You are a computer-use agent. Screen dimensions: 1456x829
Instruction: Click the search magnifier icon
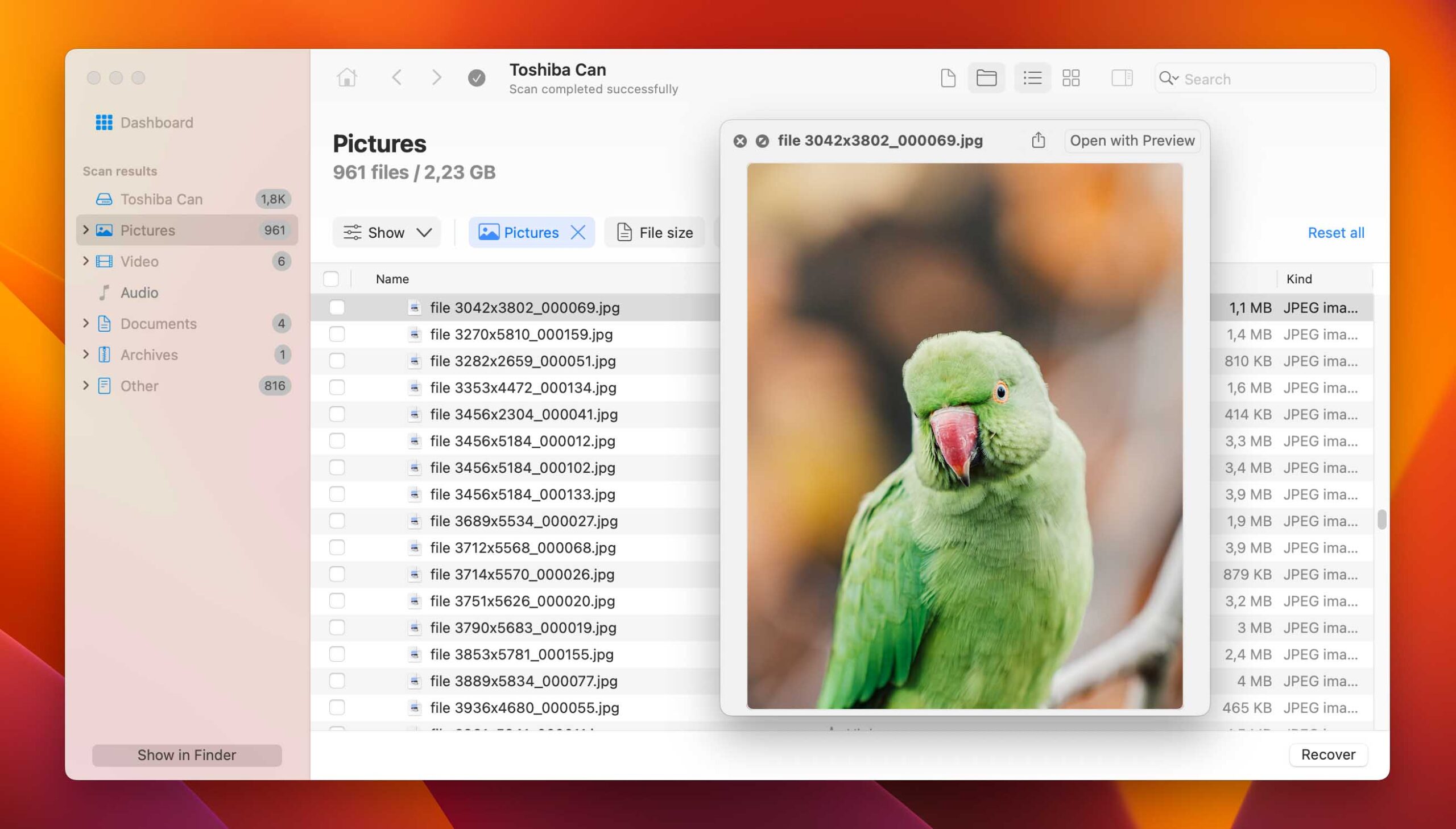tap(1168, 79)
